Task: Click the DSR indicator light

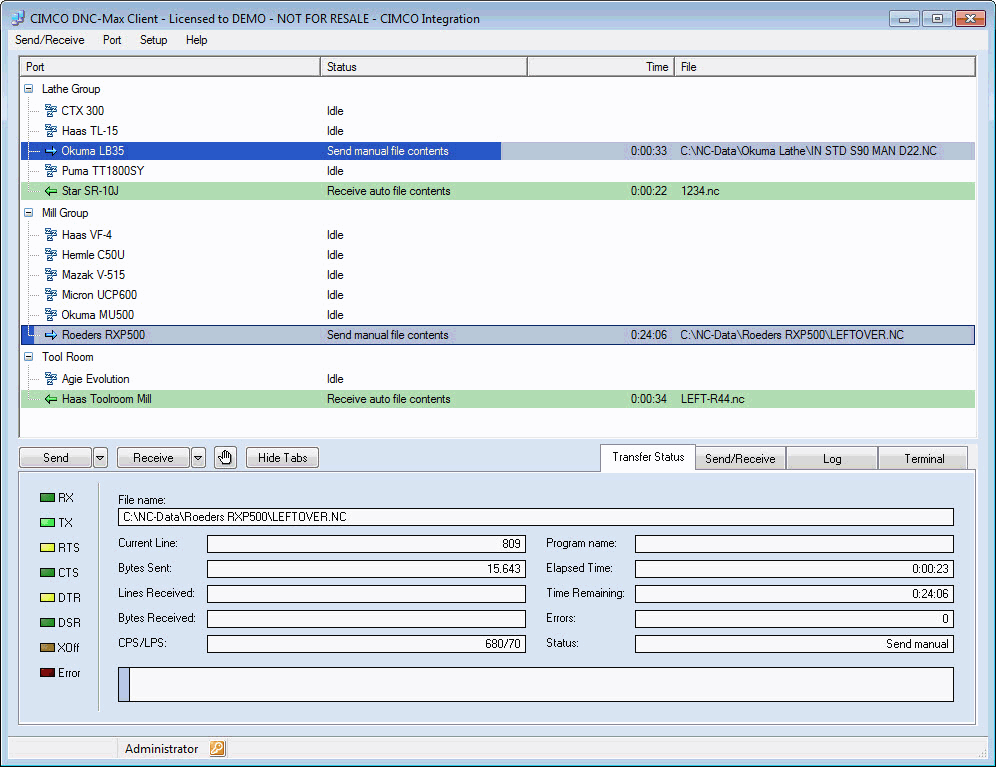Action: click(48, 622)
